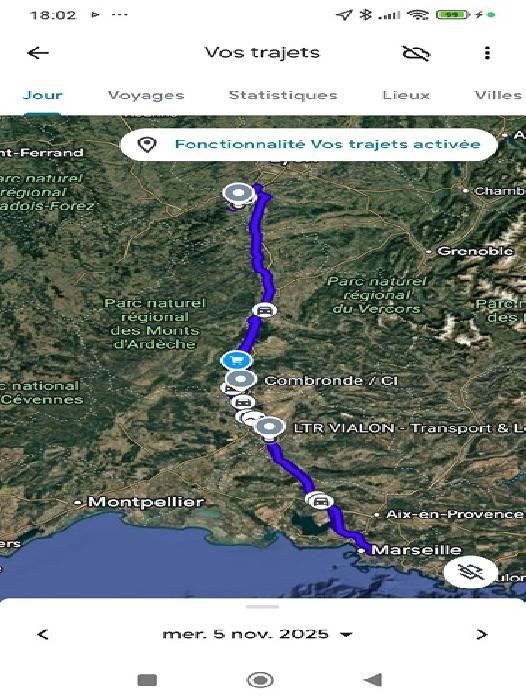The width and height of the screenshot is (526, 700).
Task: Switch to the Voyages tab
Action: click(x=146, y=95)
